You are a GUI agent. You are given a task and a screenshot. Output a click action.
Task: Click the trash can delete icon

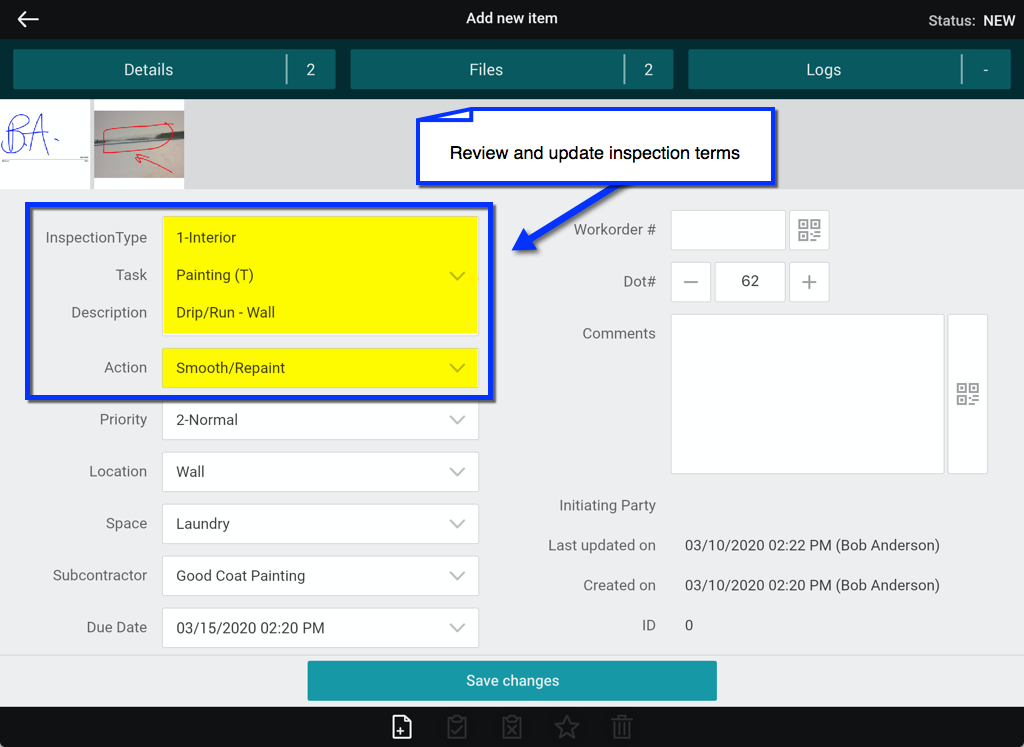[622, 727]
